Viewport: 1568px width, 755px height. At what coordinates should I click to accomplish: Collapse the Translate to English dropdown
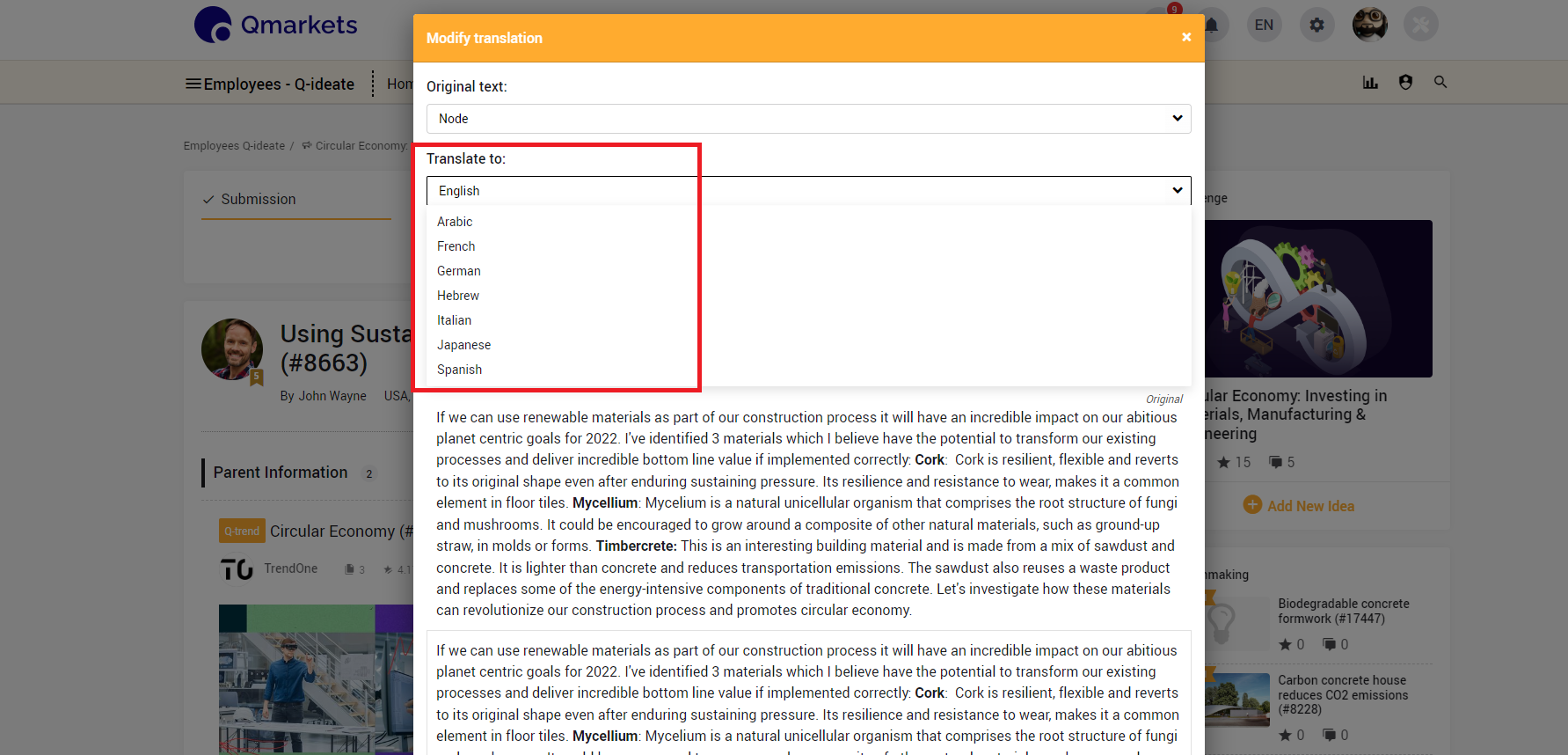coord(808,191)
